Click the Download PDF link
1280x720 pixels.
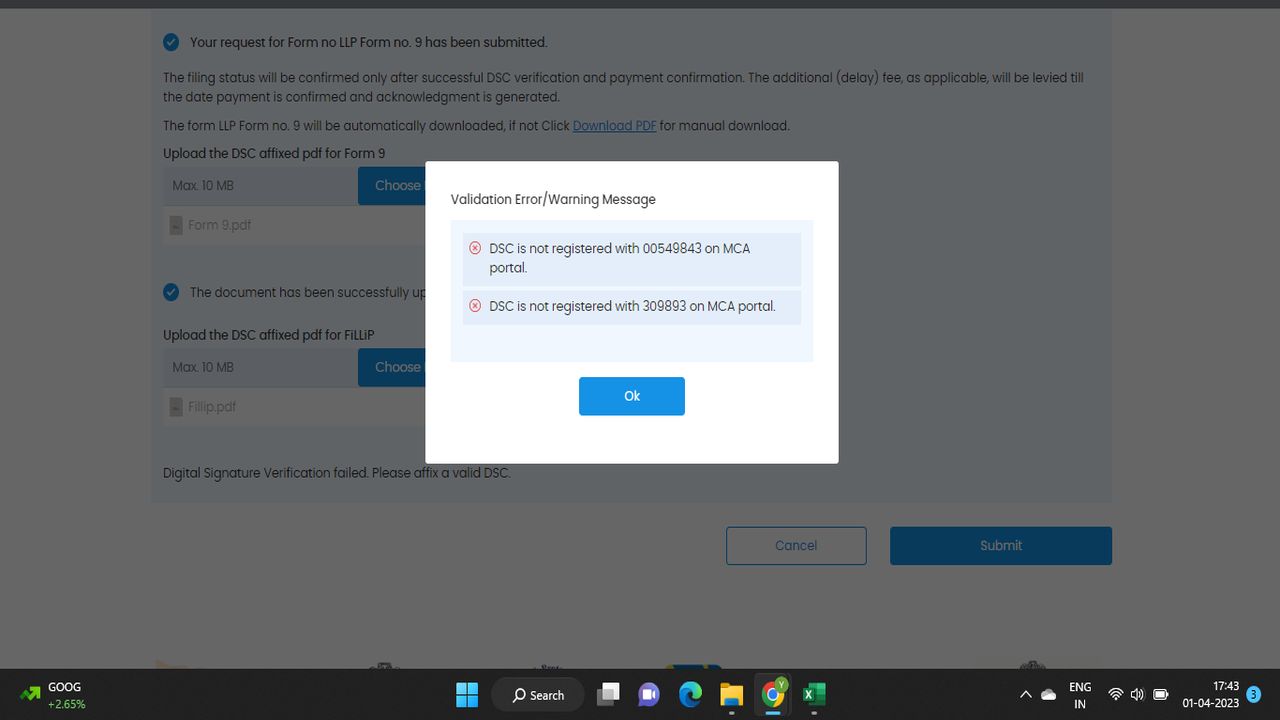[614, 126]
